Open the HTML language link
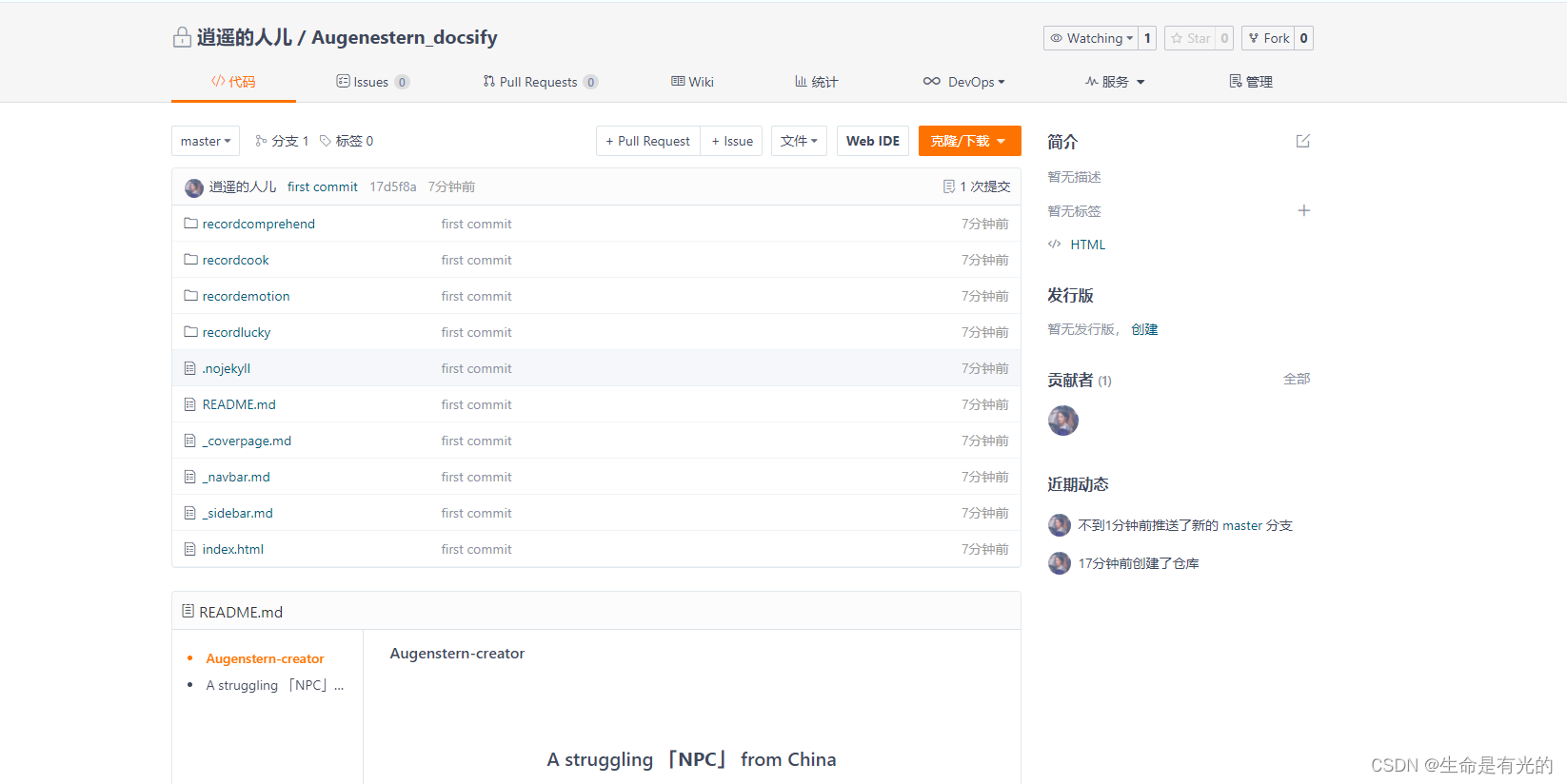This screenshot has width=1567, height=784. point(1088,245)
